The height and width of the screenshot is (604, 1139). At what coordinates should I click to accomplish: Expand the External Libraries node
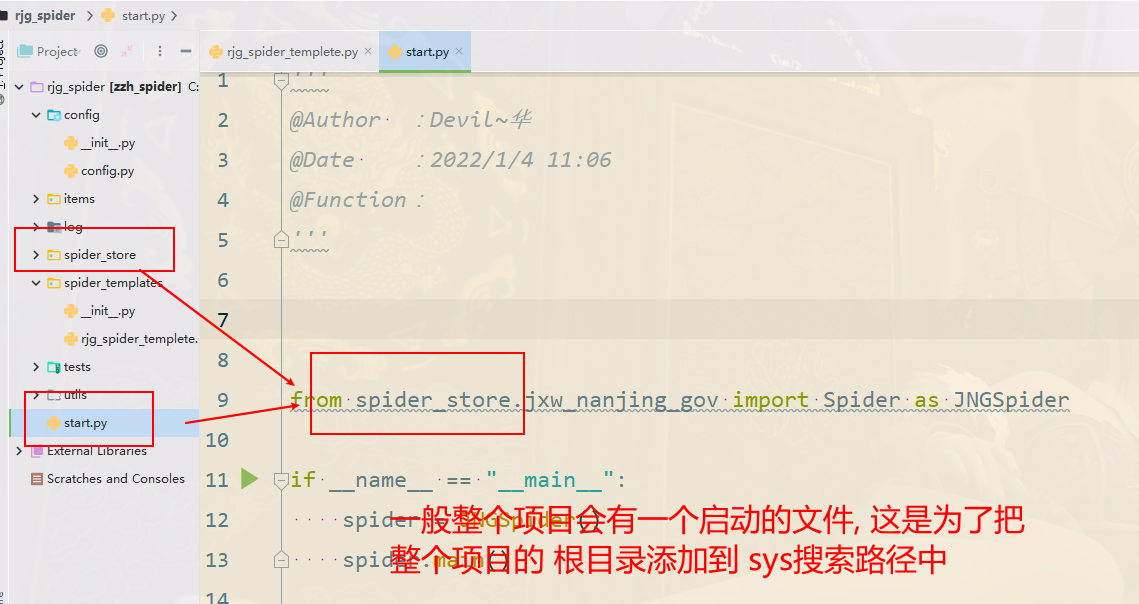[x=19, y=451]
